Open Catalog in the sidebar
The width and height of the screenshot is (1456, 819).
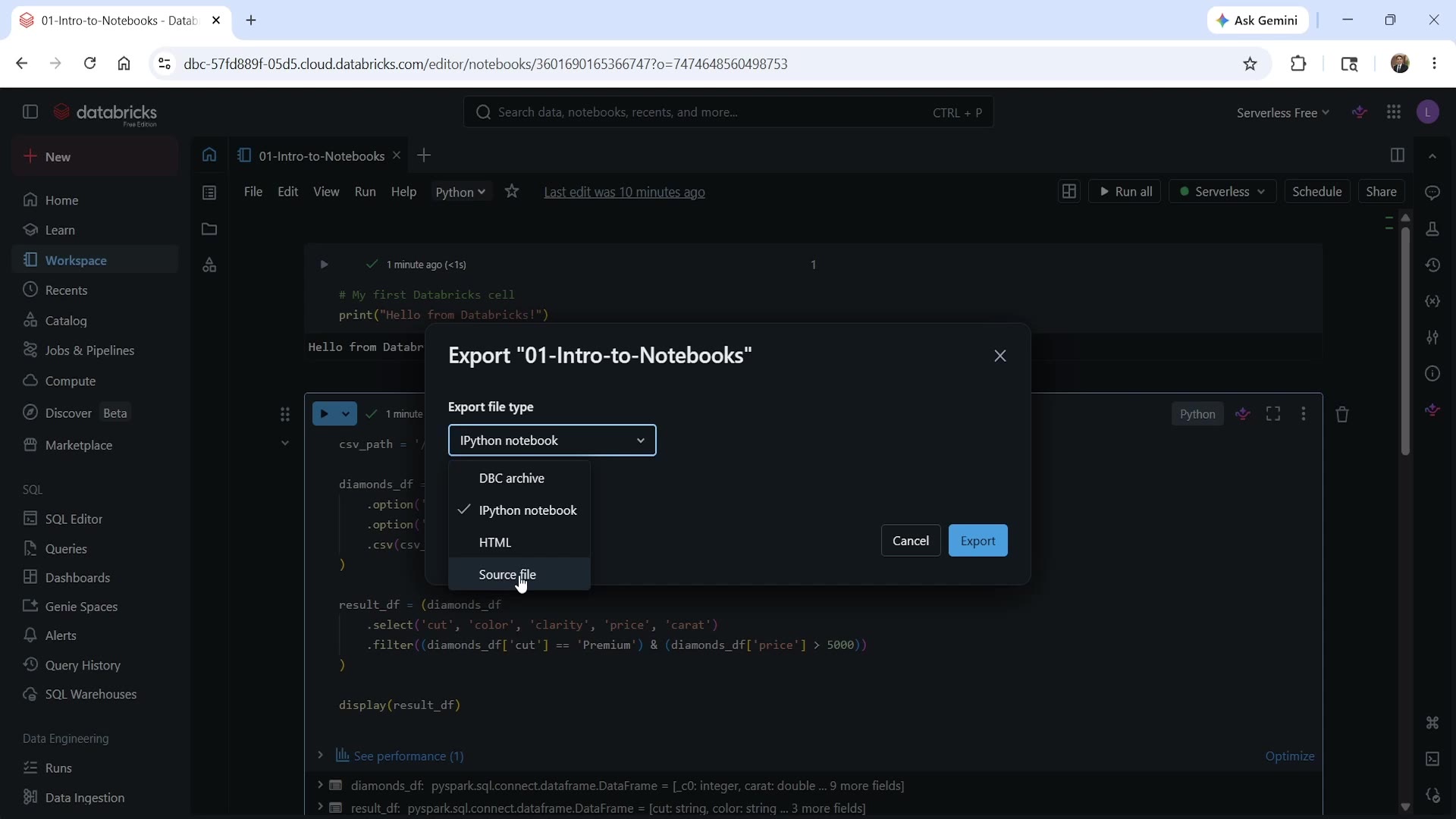point(95,320)
